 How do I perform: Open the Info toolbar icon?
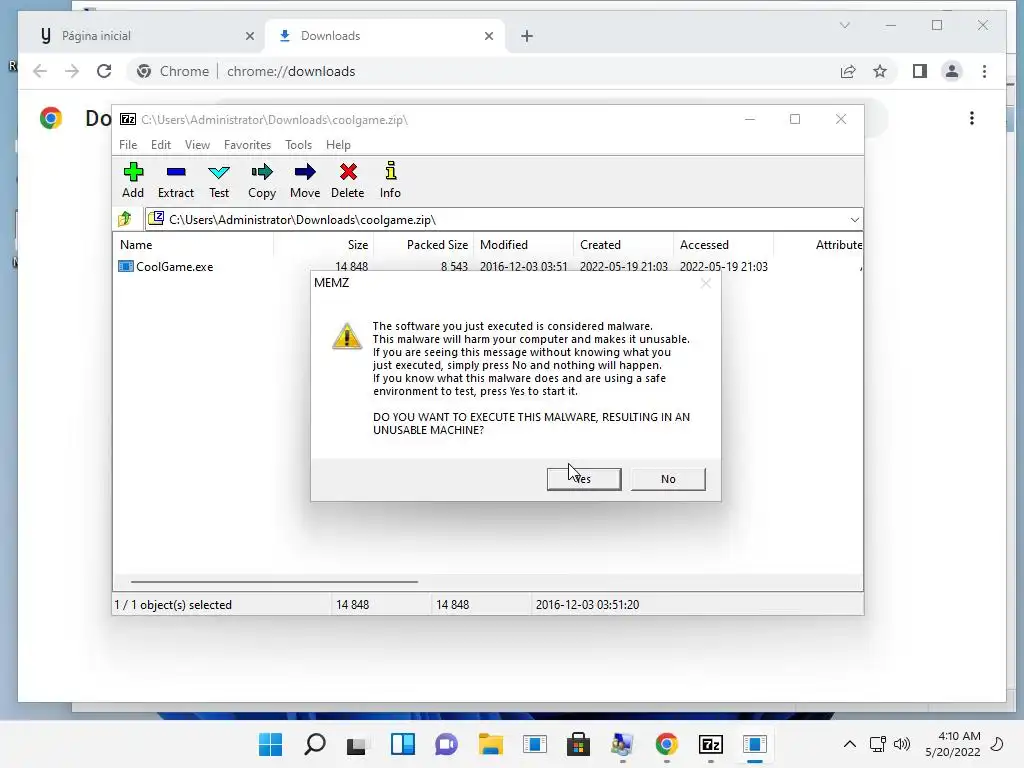pyautogui.click(x=391, y=180)
